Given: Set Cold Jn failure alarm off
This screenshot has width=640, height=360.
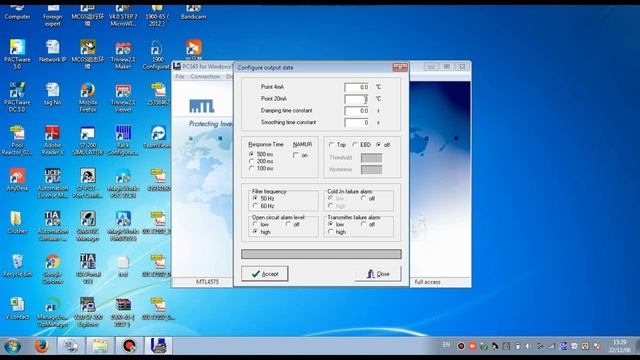Looking at the screenshot, I should pyautogui.click(x=363, y=198).
